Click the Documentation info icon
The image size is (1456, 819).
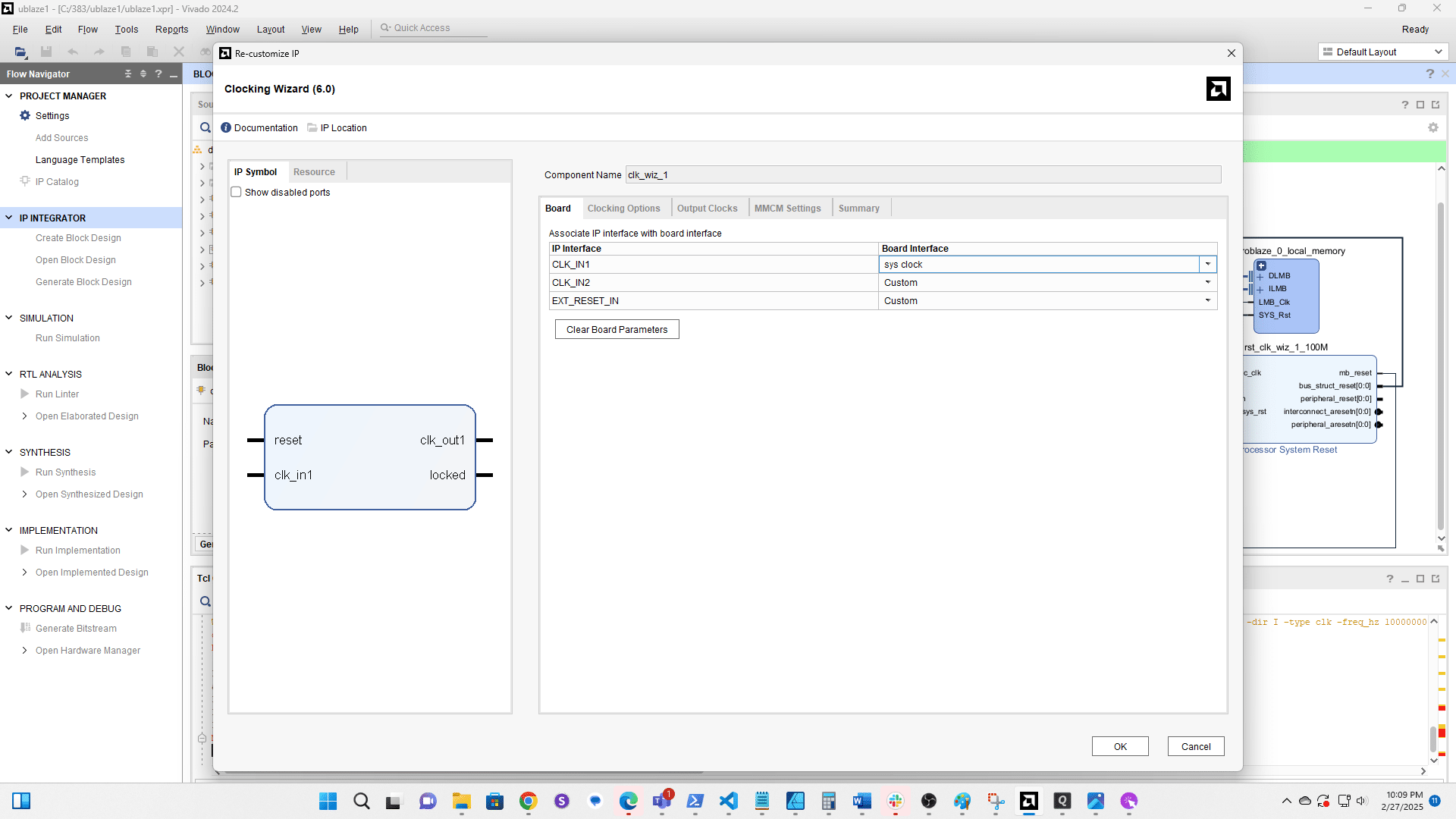[x=226, y=127]
